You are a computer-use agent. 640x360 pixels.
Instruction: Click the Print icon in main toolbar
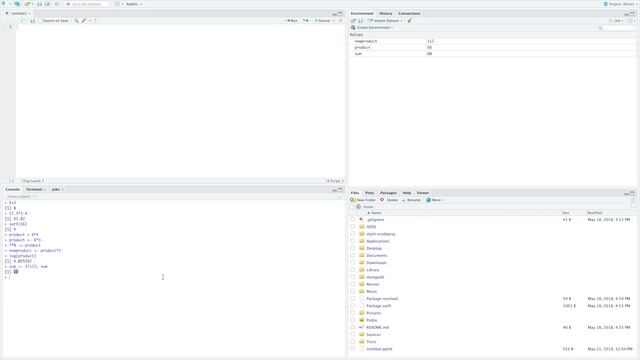tap(57, 4)
